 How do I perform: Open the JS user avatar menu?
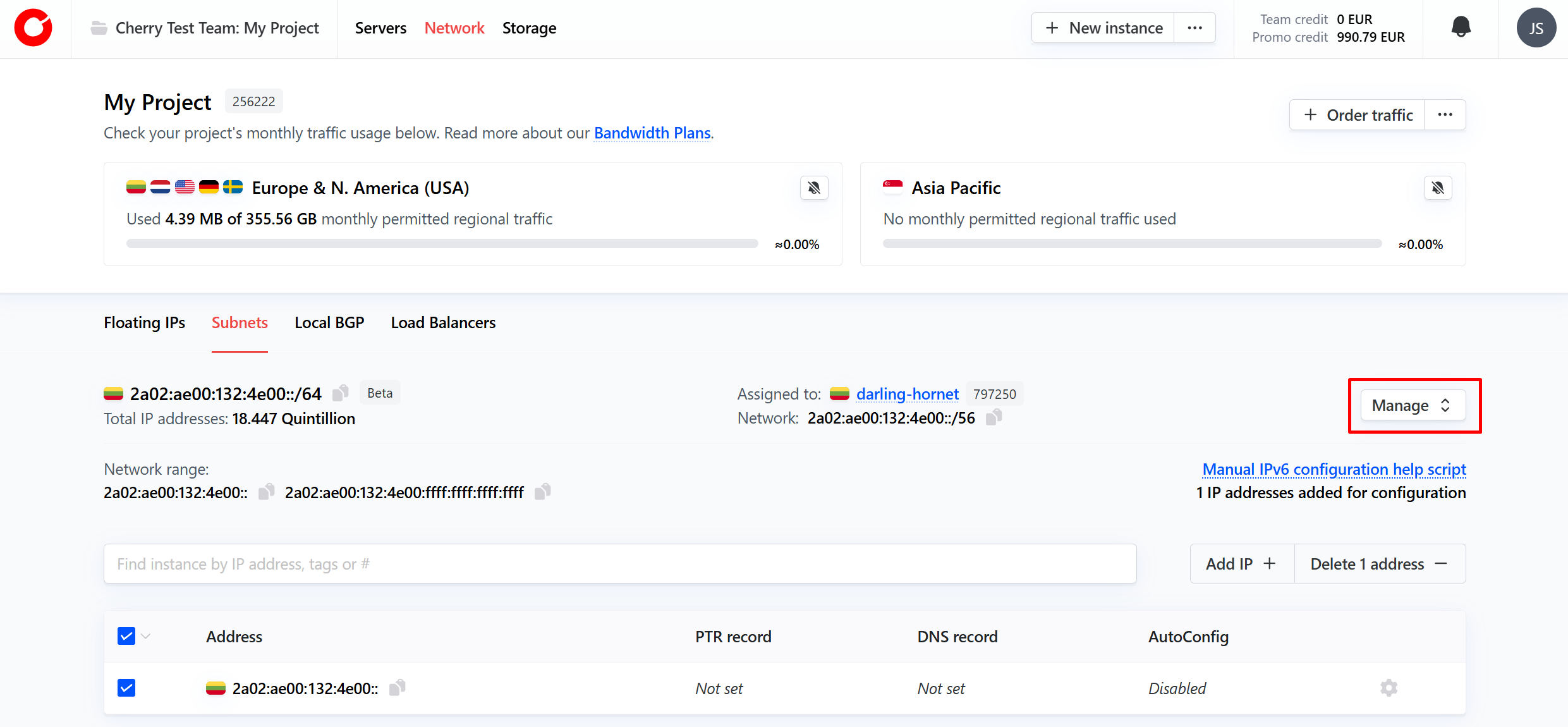1536,28
